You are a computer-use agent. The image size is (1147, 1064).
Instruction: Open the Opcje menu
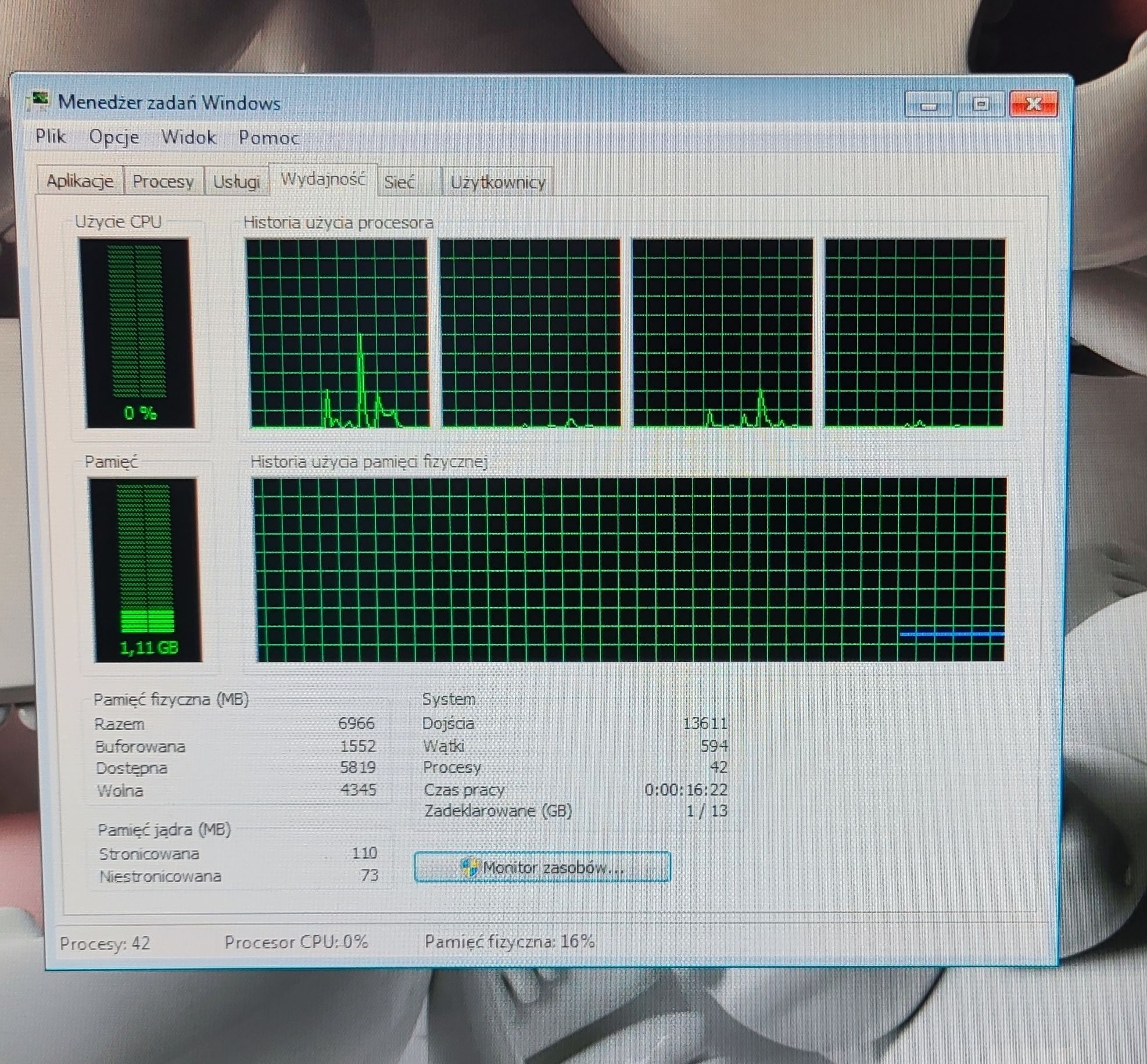[x=114, y=137]
